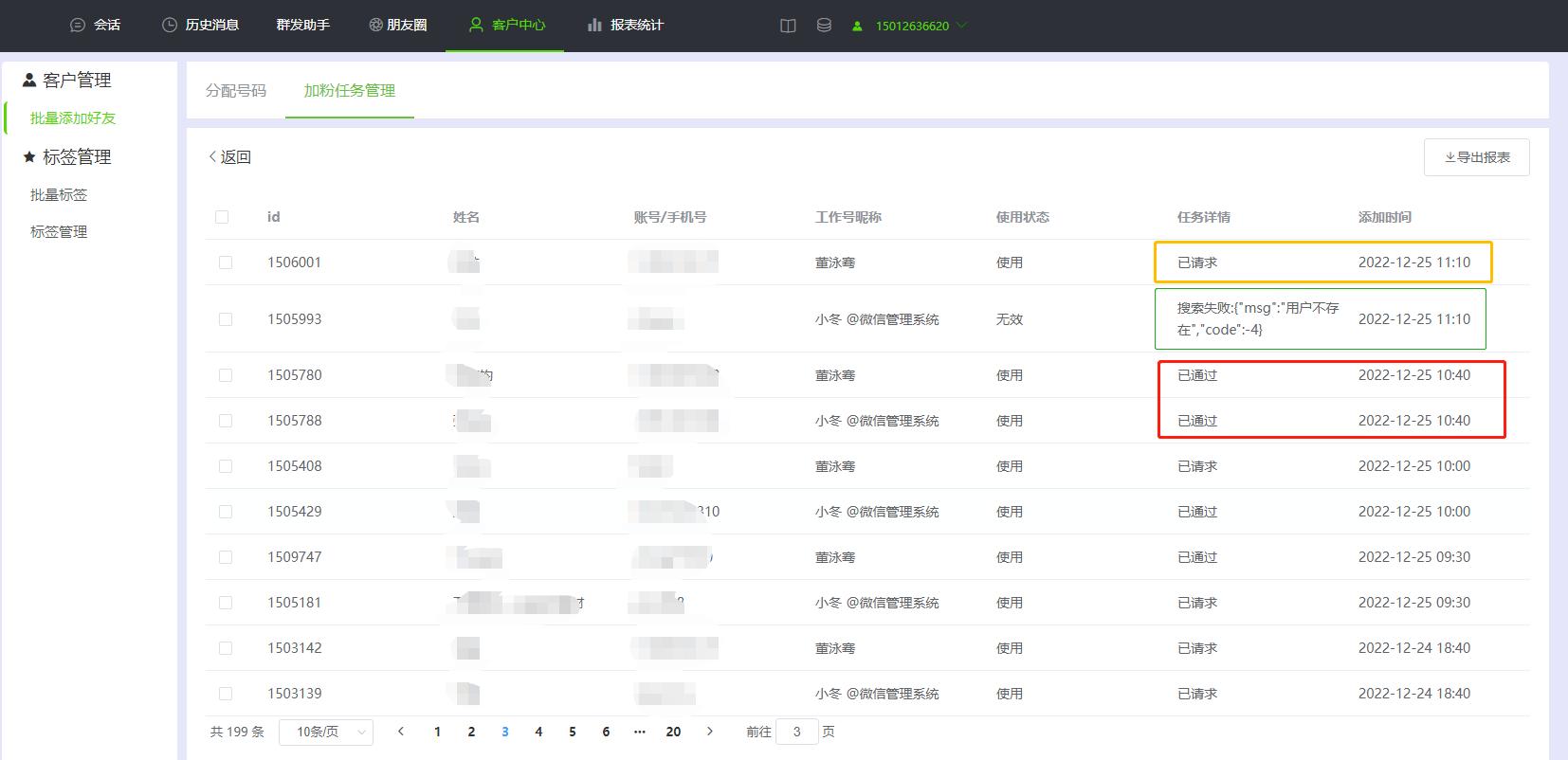Screen dimensions: 1568x760
Task: Click the database stack icon in top bar
Action: (824, 26)
